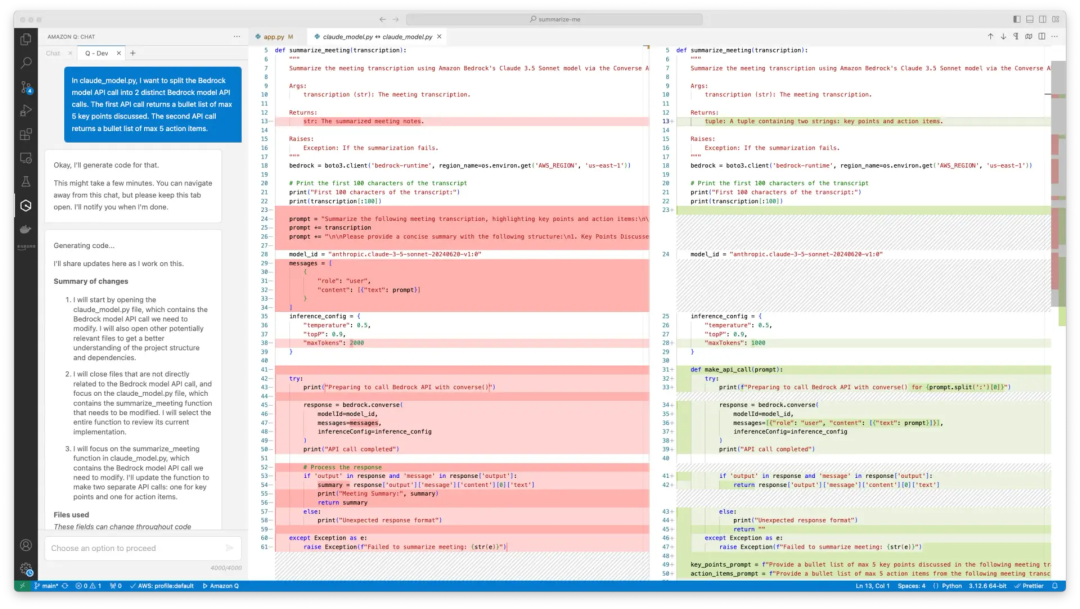Toggle collapse unchanged regions map icon

click(1028, 37)
